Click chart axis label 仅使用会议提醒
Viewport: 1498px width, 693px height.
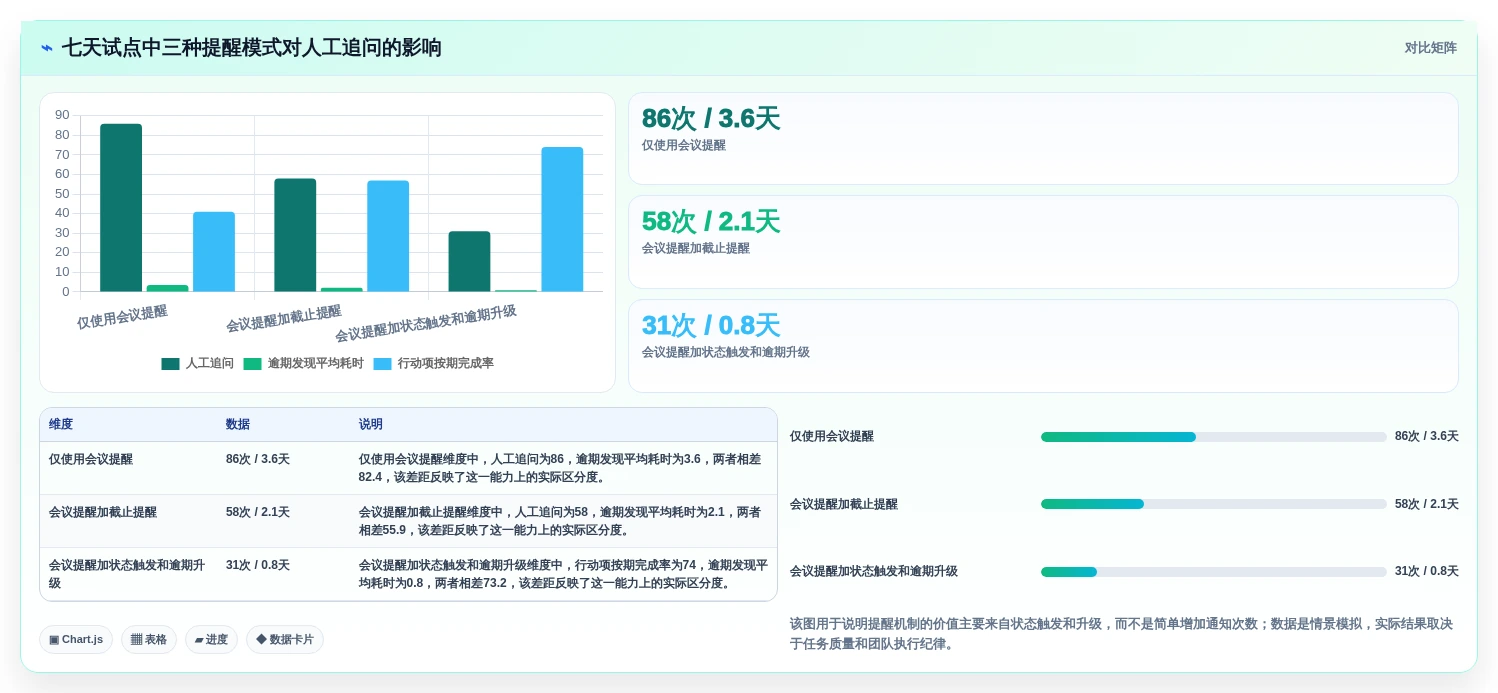point(122,317)
